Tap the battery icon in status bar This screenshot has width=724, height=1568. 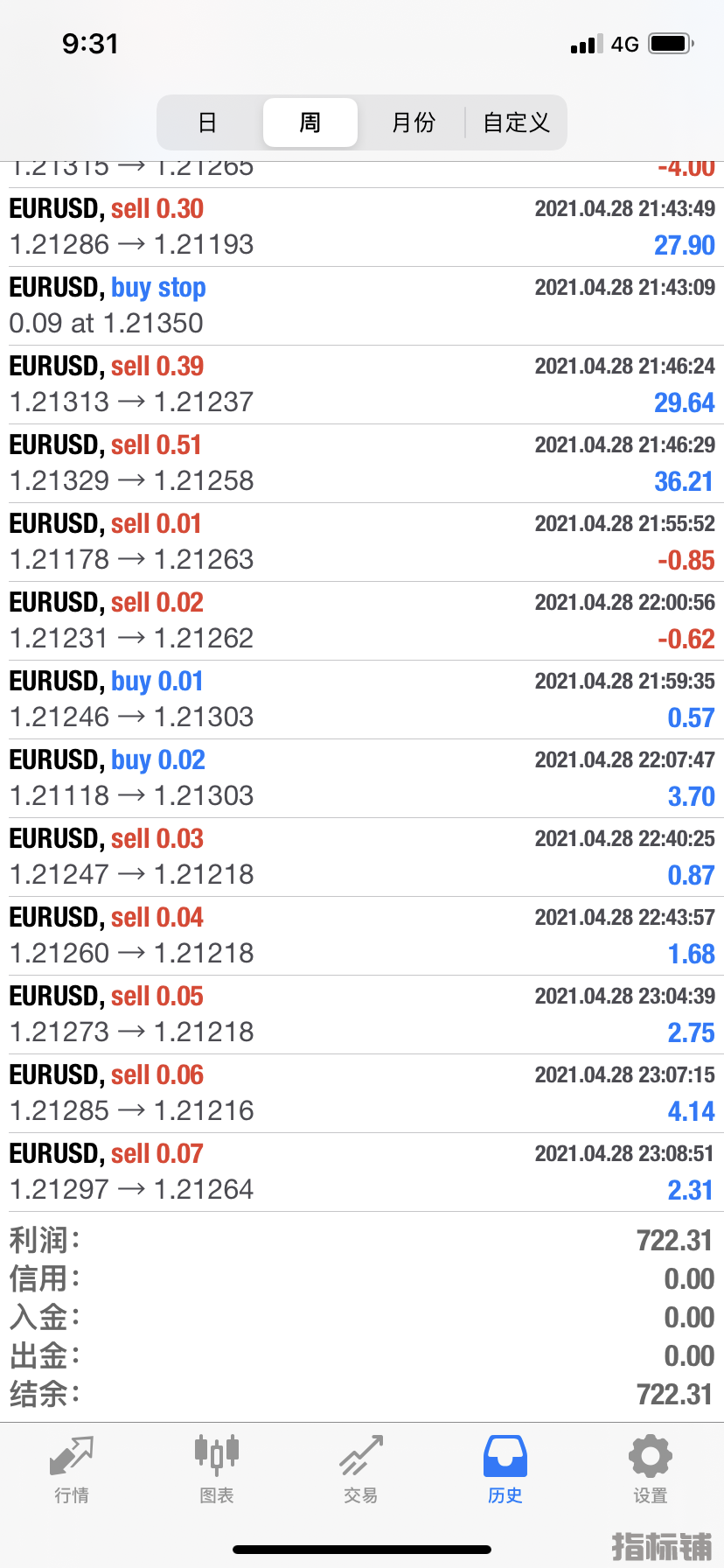(x=671, y=44)
